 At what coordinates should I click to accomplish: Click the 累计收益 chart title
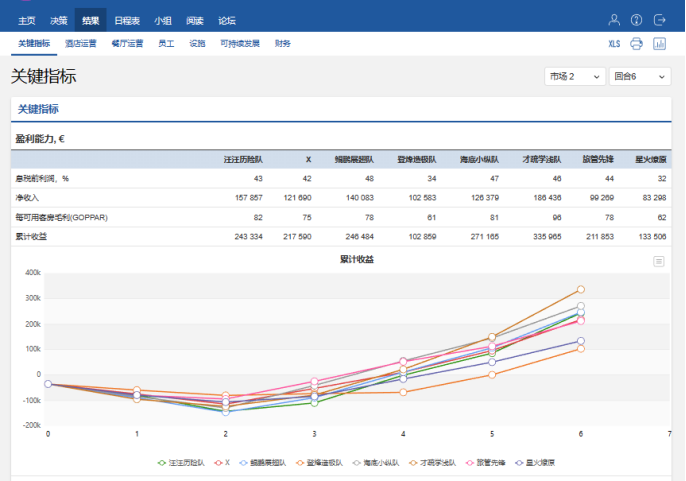pyautogui.click(x=357, y=259)
